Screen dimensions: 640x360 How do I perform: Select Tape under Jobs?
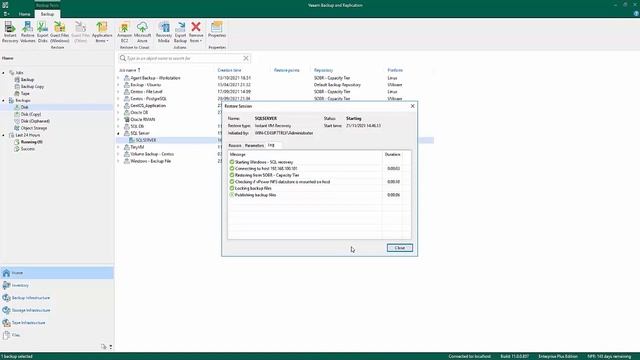[25, 93]
